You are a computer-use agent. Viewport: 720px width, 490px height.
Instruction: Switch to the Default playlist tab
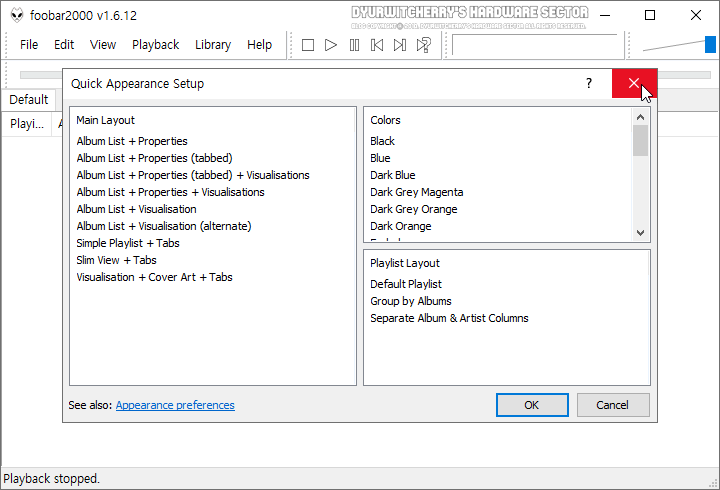[28, 100]
